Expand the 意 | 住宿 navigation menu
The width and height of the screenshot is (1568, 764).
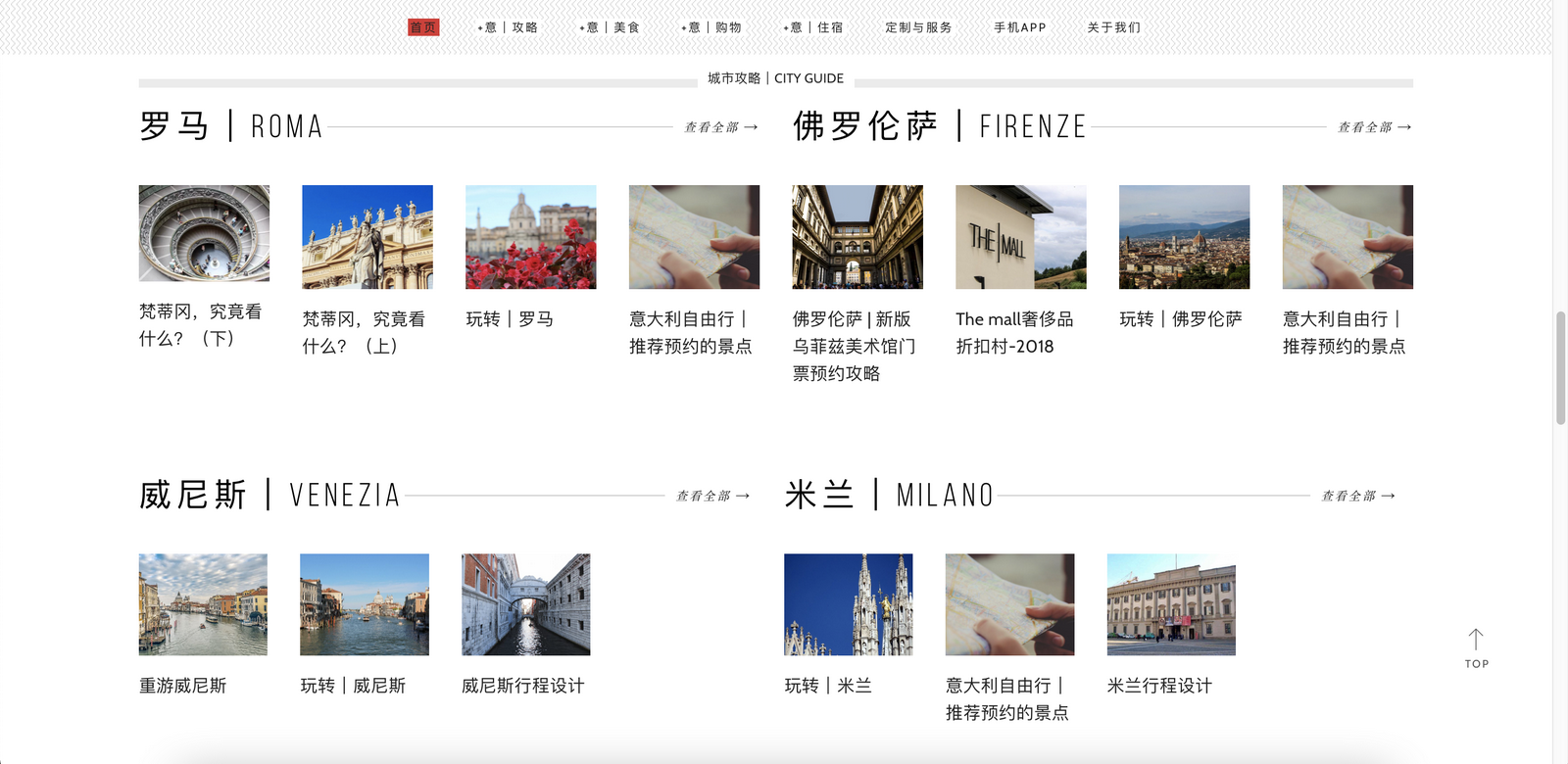pos(813,27)
